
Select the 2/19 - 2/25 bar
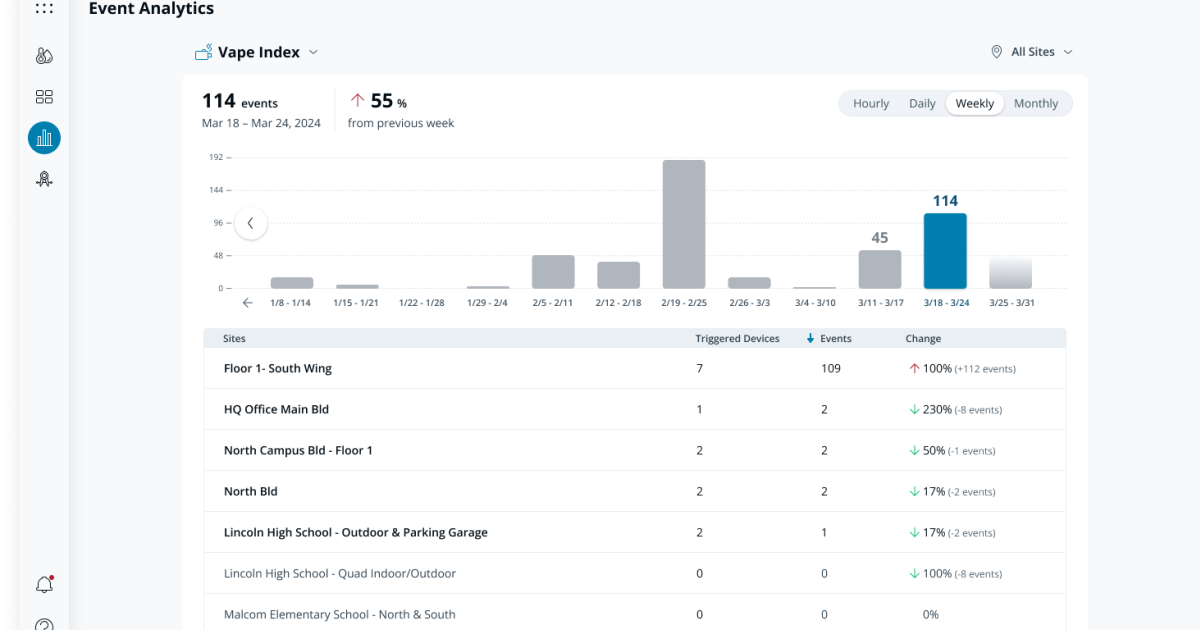click(x=684, y=224)
